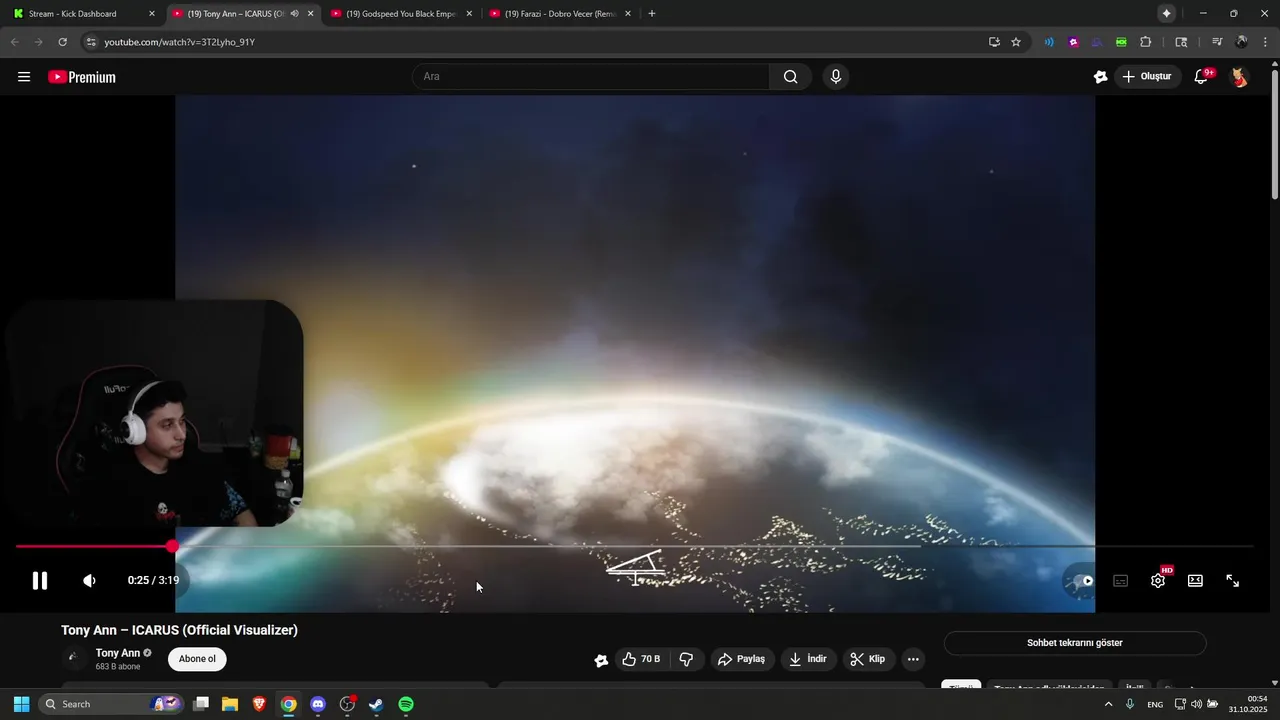Dislike the video with the thumbs-down
The width and height of the screenshot is (1280, 720).
(x=686, y=659)
